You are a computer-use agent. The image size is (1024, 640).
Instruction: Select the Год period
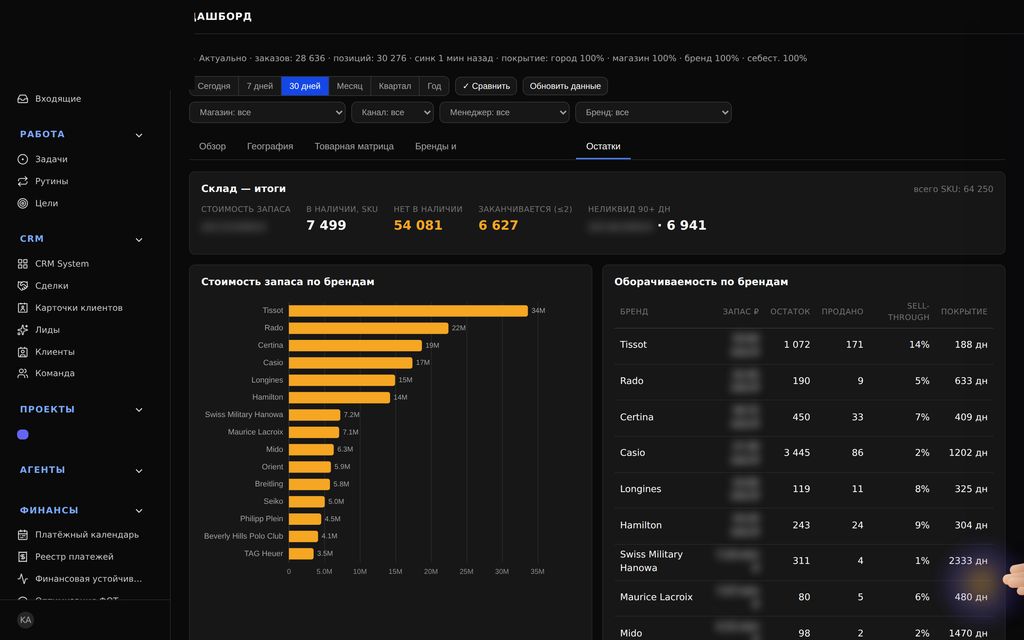pos(434,86)
